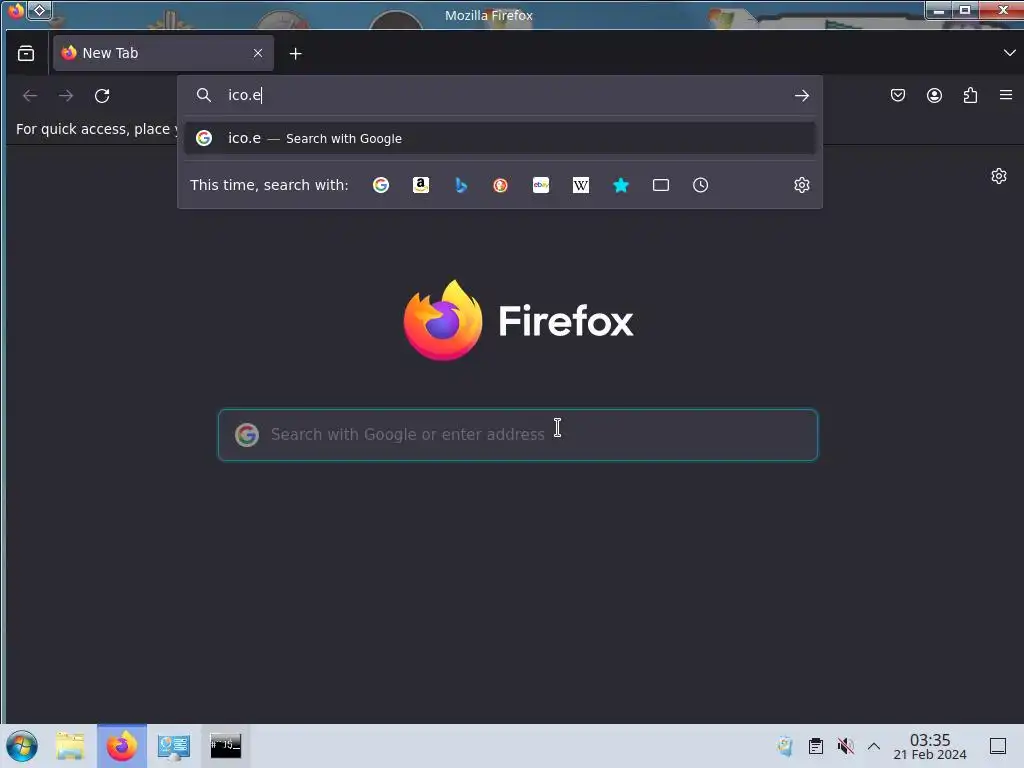The image size is (1024, 768).
Task: Open the Extensions panel
Action: [x=970, y=95]
